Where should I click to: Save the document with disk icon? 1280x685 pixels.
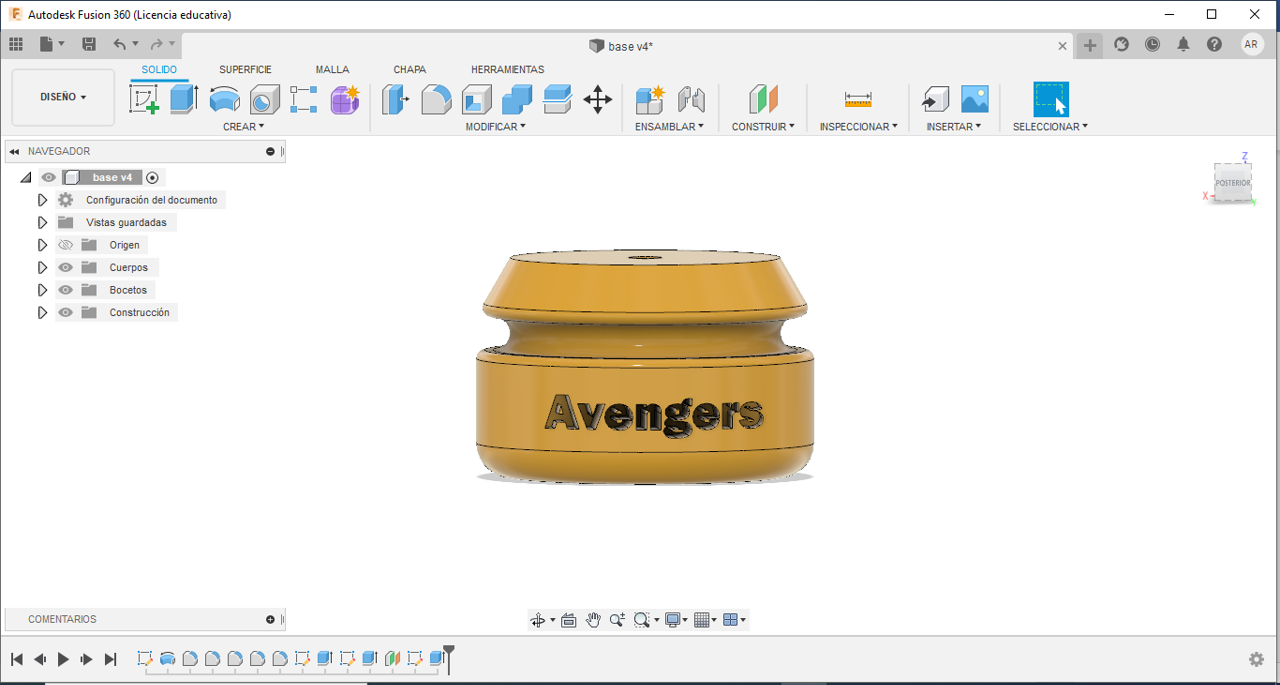(89, 44)
